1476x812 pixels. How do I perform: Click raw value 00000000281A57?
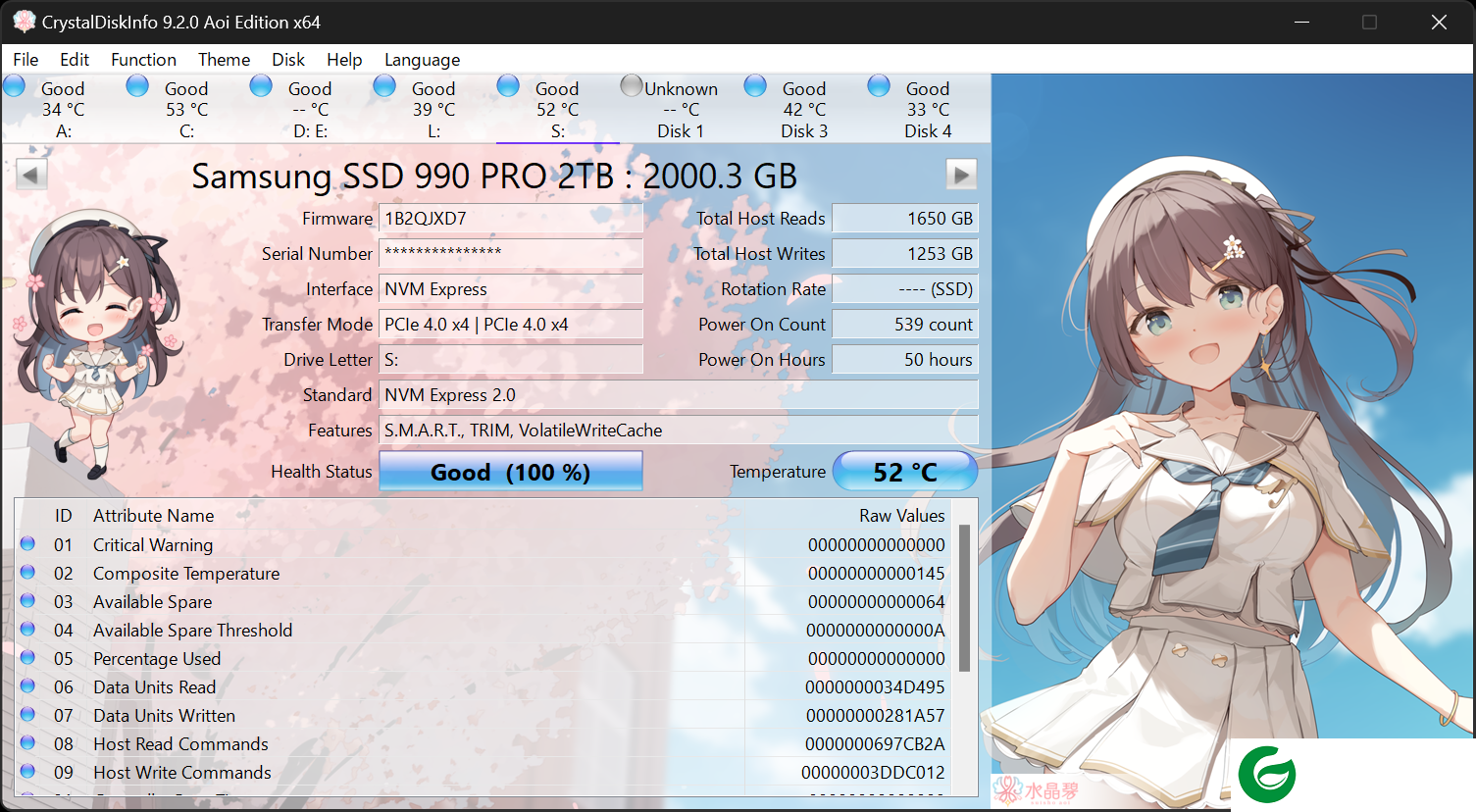coord(875,716)
